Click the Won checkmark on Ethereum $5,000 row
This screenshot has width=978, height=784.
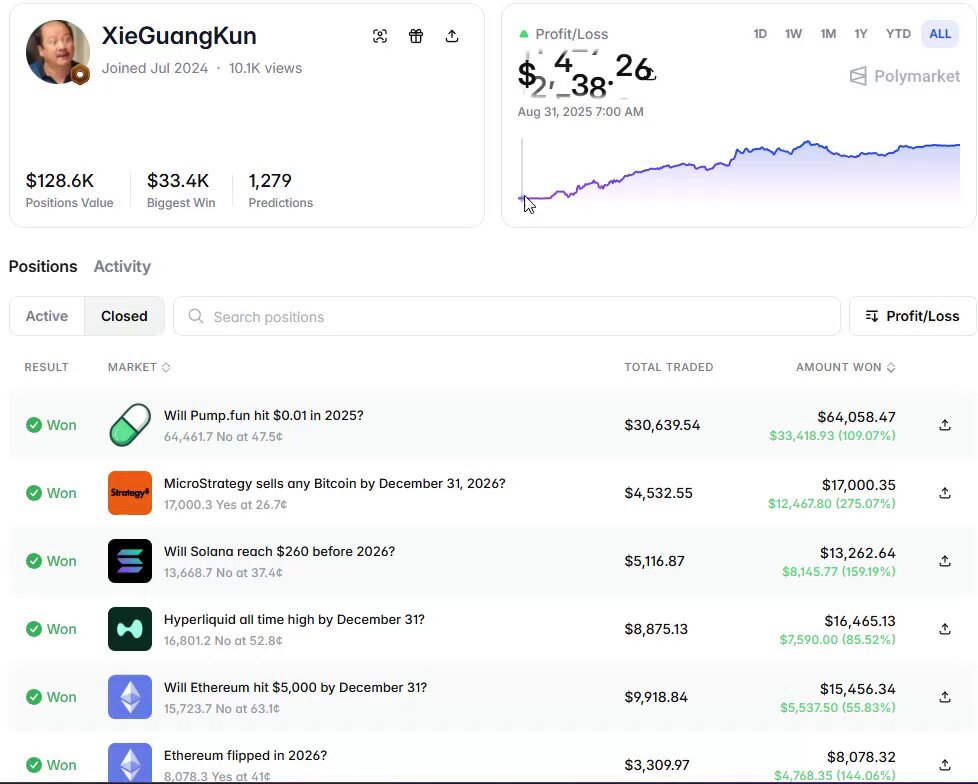click(x=34, y=697)
